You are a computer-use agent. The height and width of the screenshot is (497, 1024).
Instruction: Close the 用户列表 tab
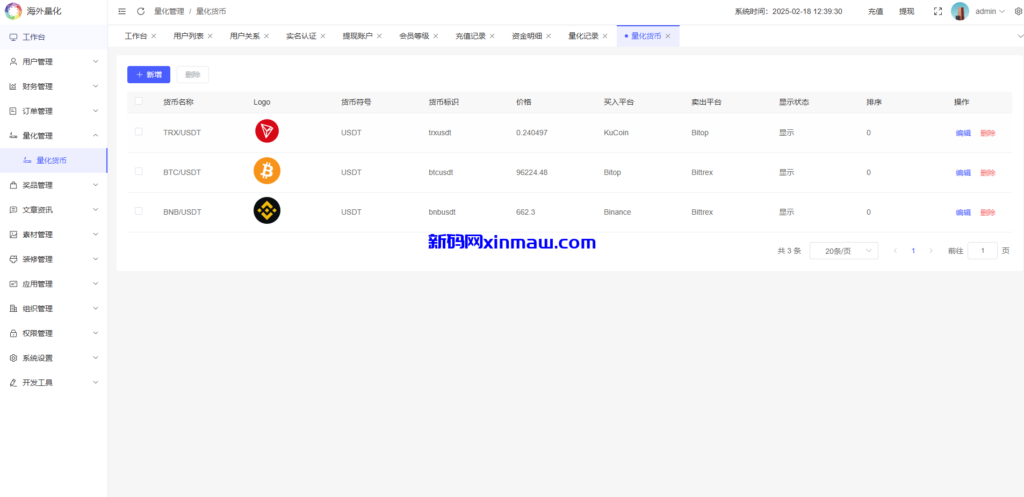point(210,36)
